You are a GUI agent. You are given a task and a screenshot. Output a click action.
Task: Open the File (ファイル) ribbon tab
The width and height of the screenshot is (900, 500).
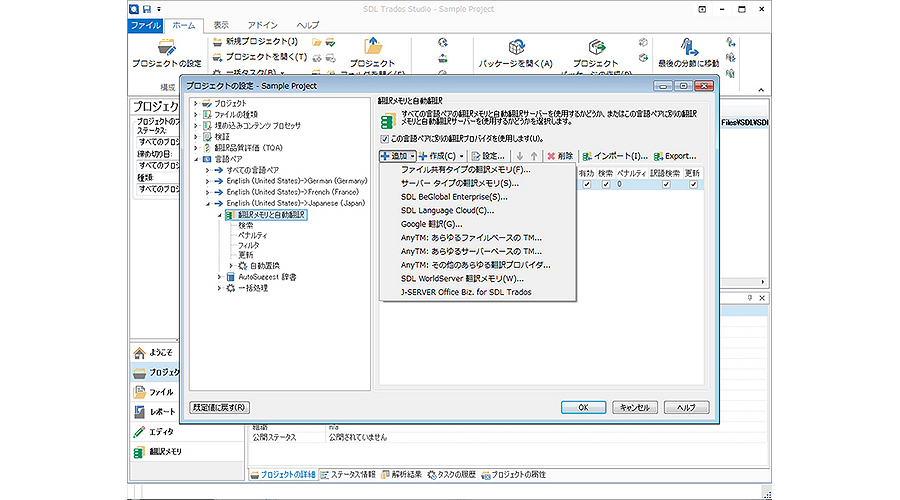pyautogui.click(x=145, y=25)
